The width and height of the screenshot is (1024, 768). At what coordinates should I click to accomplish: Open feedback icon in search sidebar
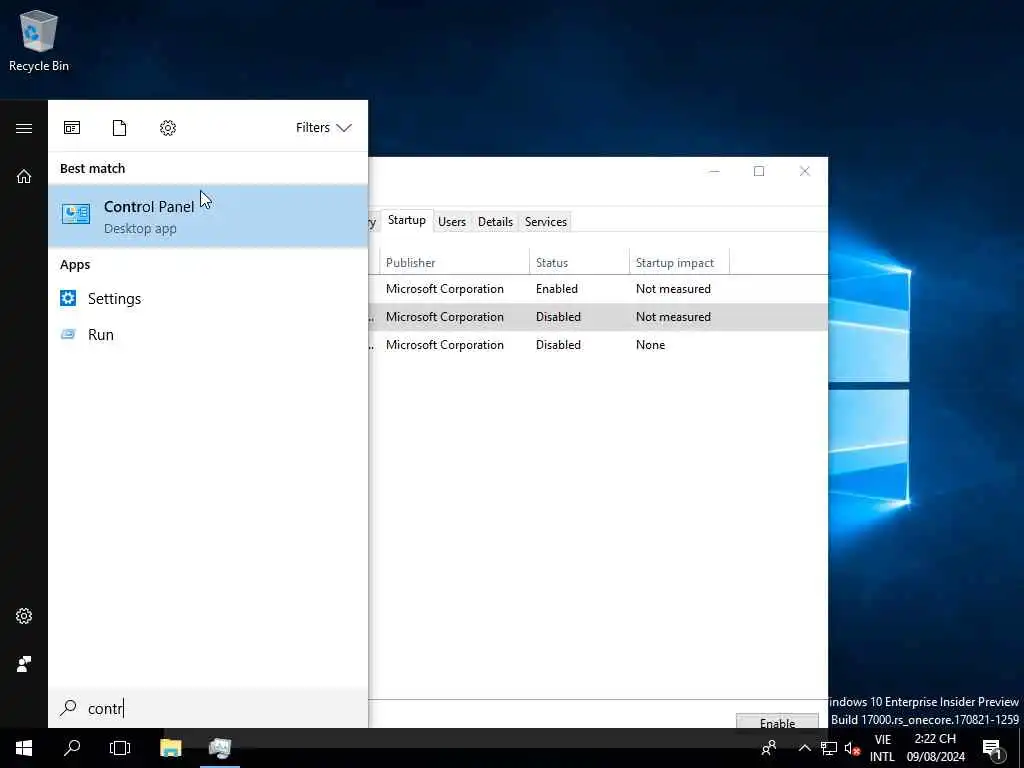point(24,664)
